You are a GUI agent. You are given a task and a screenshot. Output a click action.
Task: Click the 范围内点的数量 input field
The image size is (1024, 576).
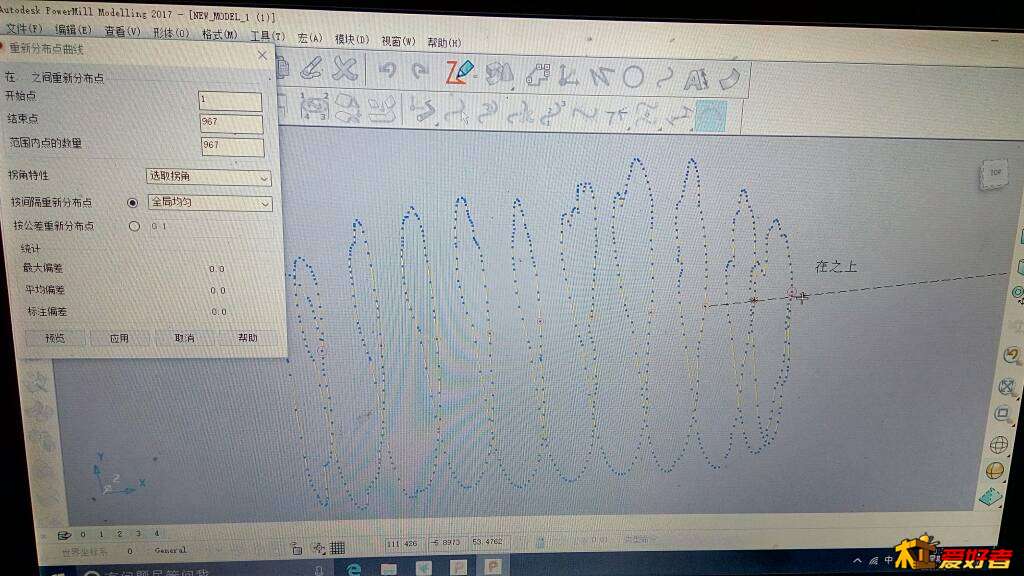(232, 146)
